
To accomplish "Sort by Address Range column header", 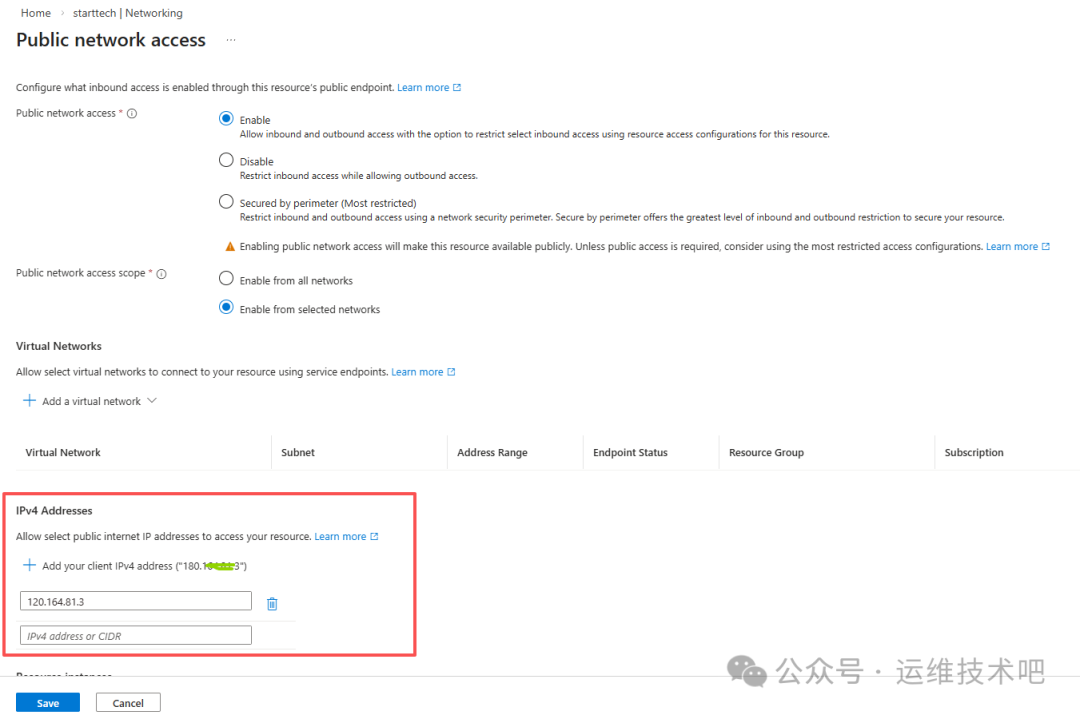I will 492,453.
